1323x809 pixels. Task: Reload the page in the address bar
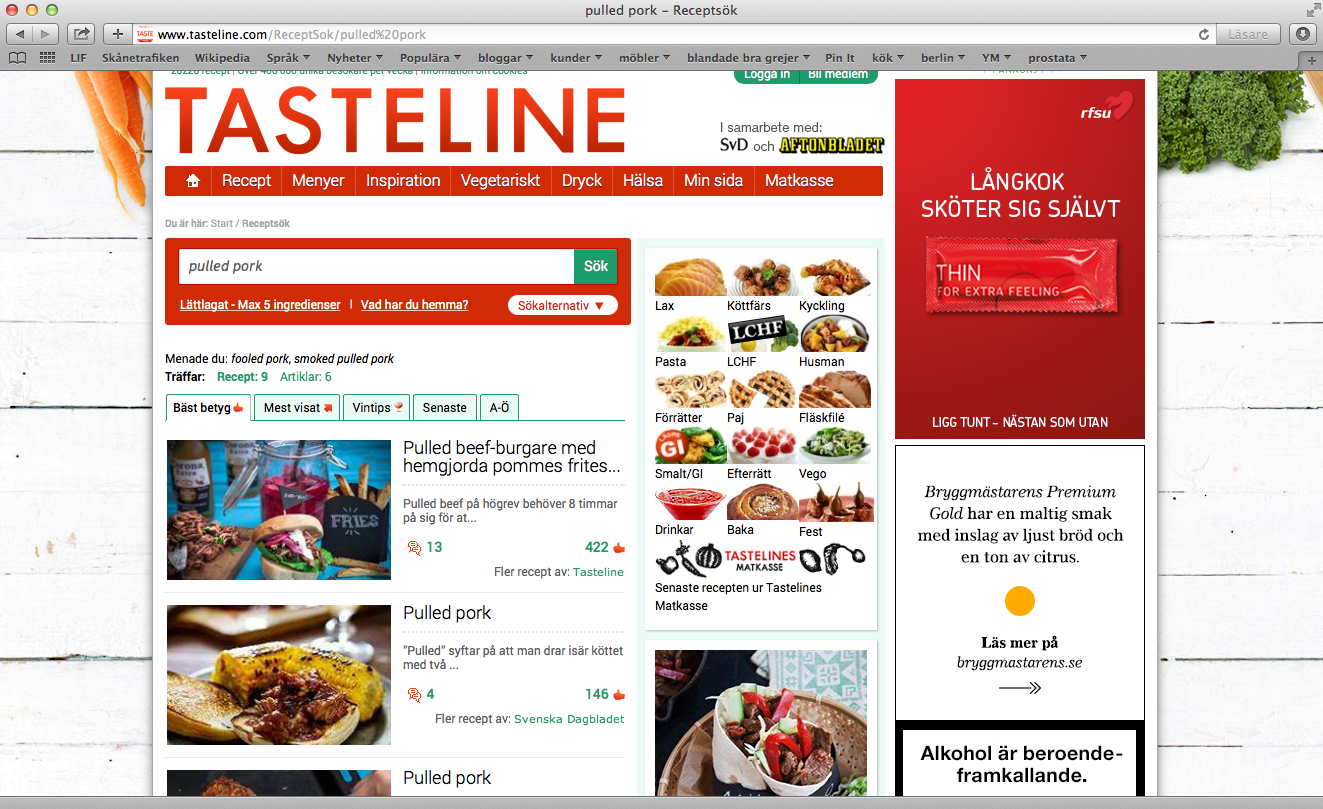coord(1204,34)
